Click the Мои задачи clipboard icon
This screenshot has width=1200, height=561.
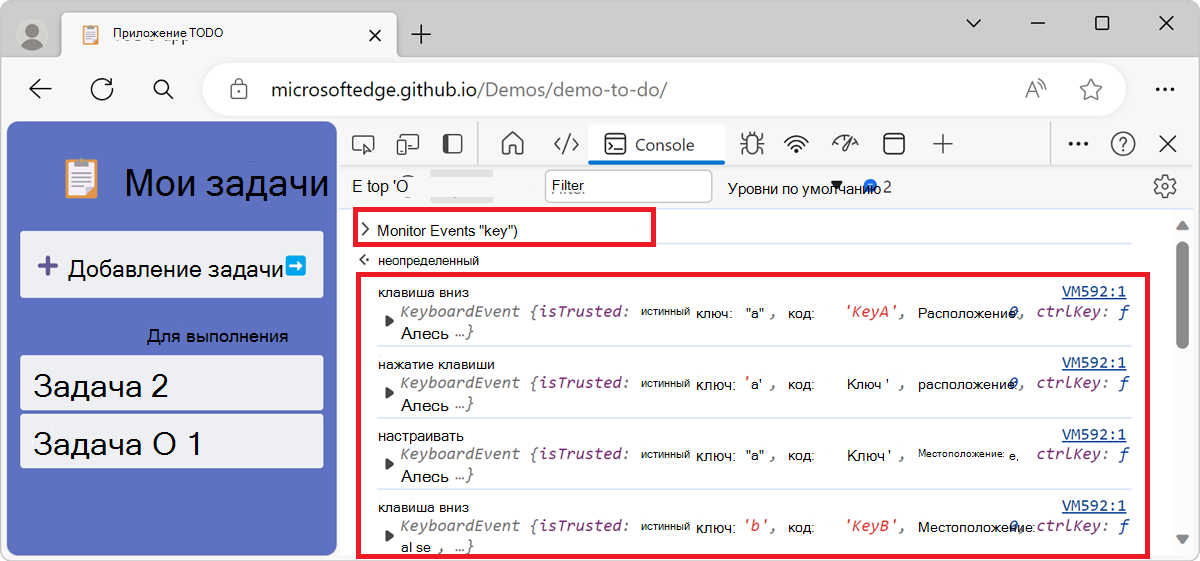(82, 180)
